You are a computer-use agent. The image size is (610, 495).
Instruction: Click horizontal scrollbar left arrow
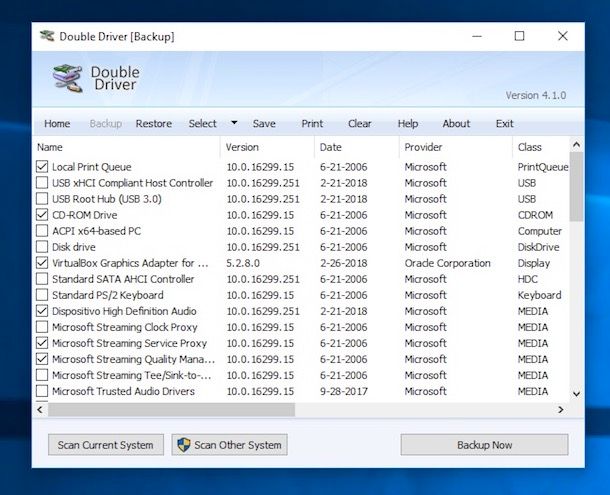coord(40,409)
